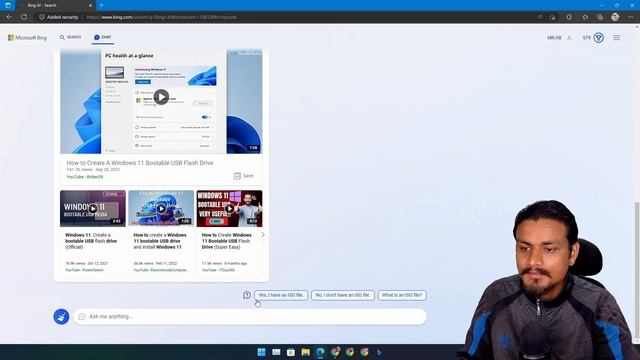This screenshot has height=360, width=640.
Task: Click the chat bubble icon inside the input box
Action: coord(82,317)
